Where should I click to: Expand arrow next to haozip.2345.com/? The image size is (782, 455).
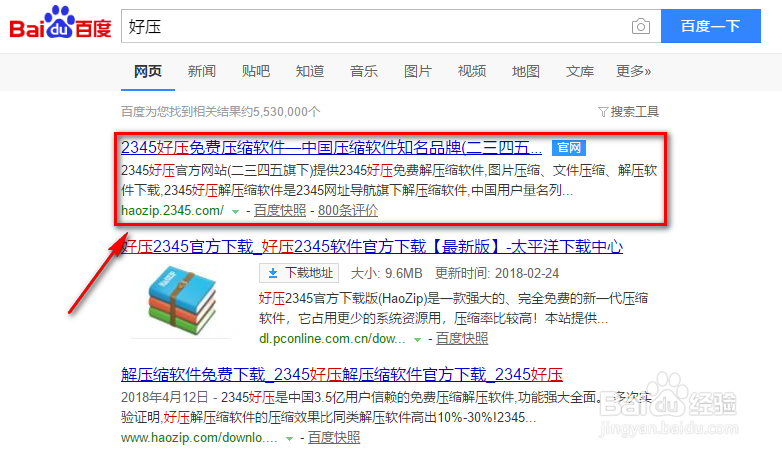point(235,212)
